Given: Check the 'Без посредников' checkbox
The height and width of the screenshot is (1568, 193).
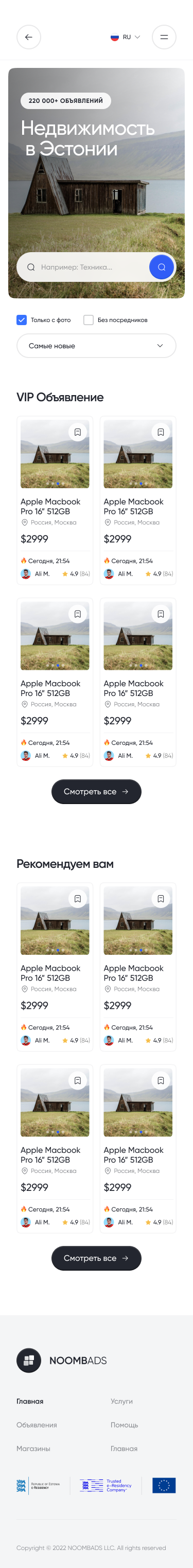Looking at the screenshot, I should pyautogui.click(x=89, y=319).
